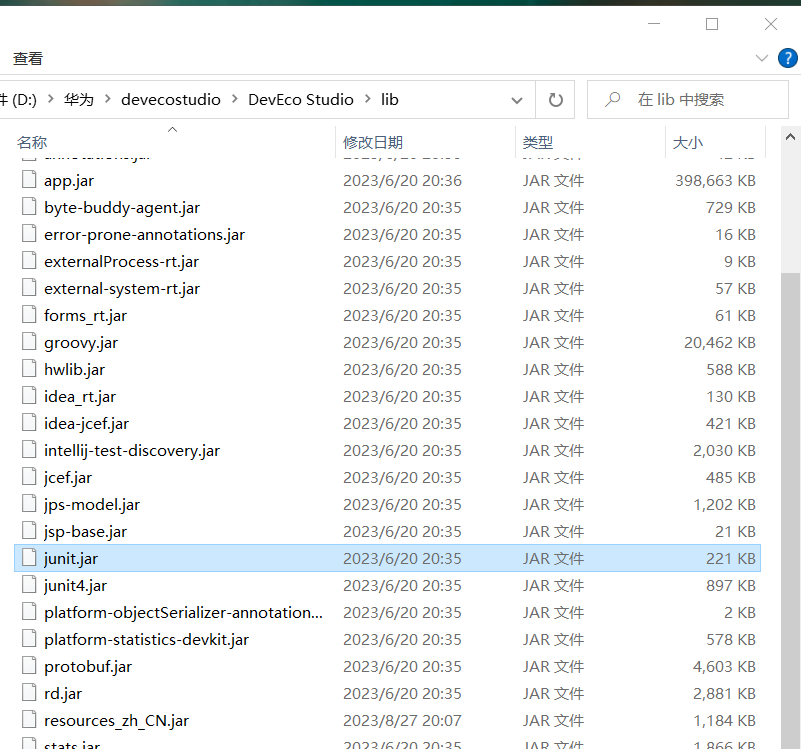Refresh the lib folder view

(555, 100)
